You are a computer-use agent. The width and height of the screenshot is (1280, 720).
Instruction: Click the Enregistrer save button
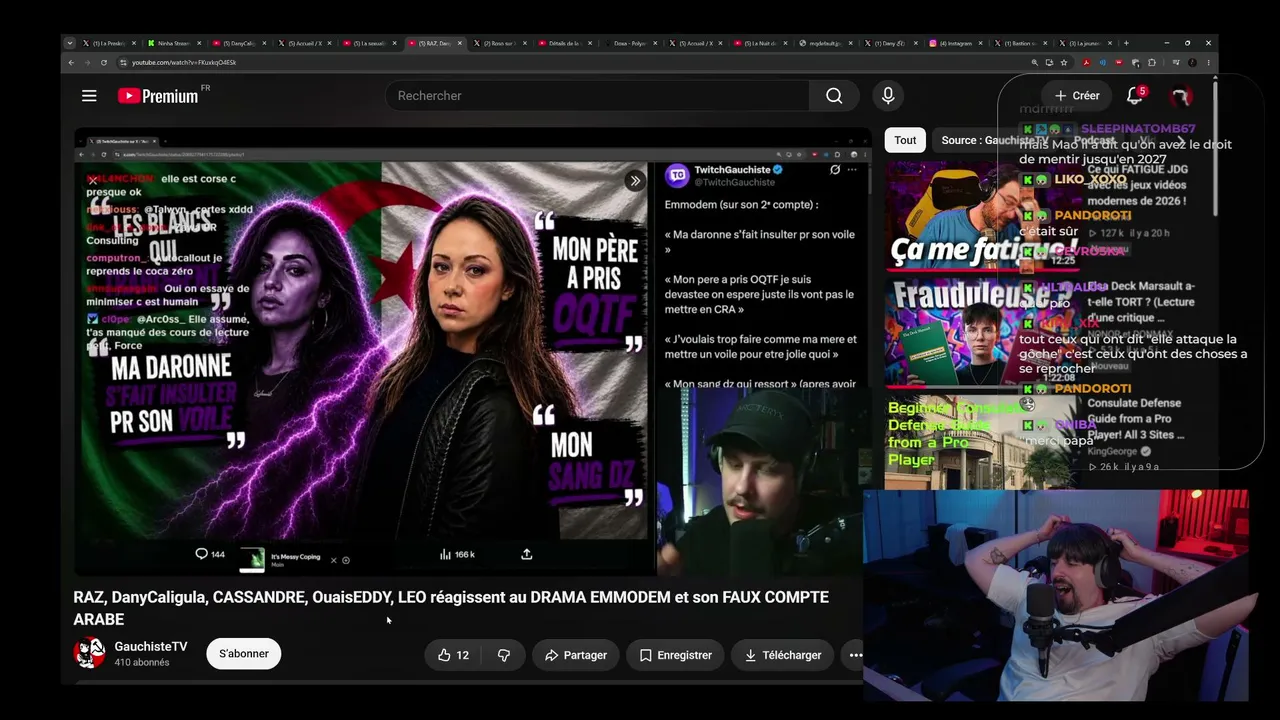[x=676, y=655]
